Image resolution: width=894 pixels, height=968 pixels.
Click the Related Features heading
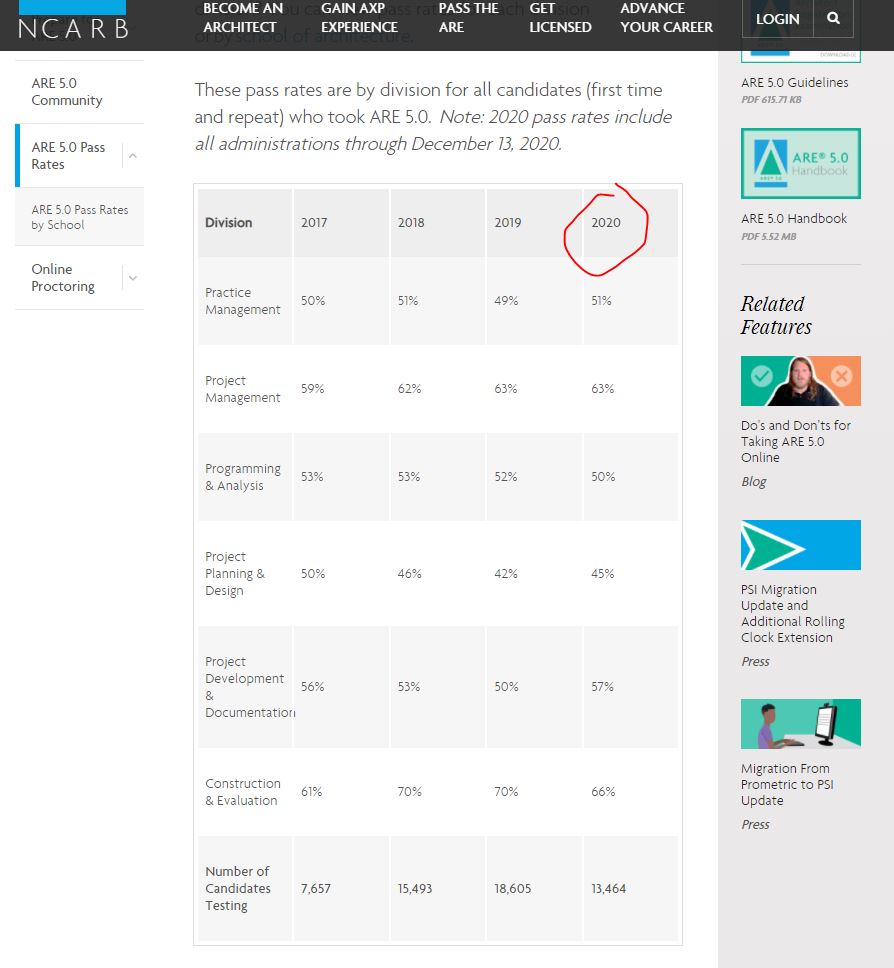776,315
